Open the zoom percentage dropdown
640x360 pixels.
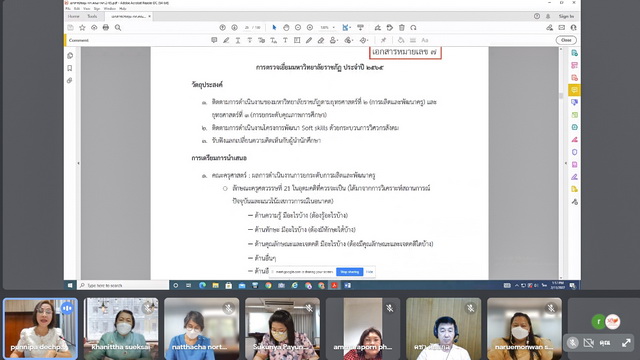pyautogui.click(x=327, y=27)
